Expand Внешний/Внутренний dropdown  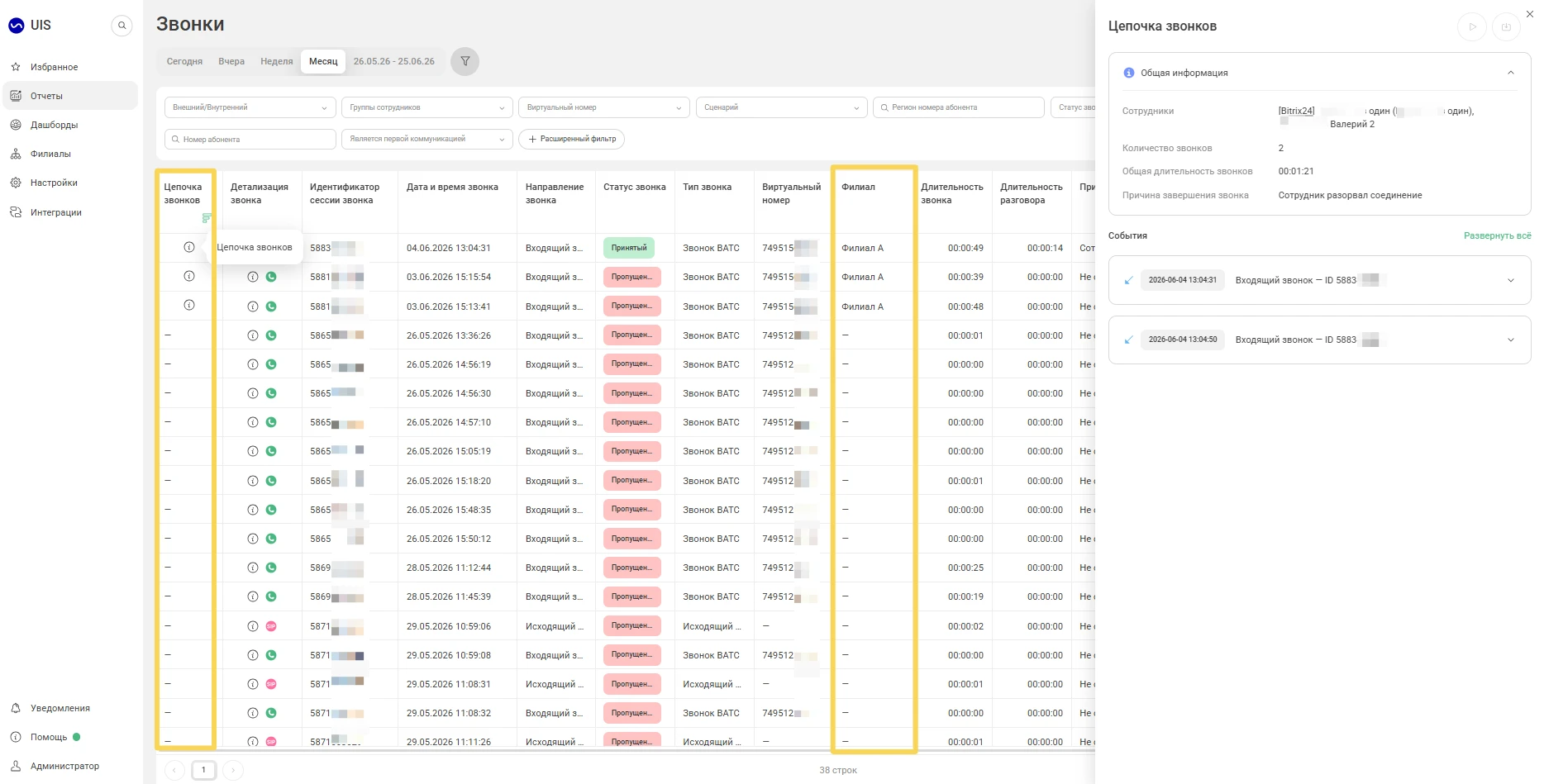click(250, 107)
